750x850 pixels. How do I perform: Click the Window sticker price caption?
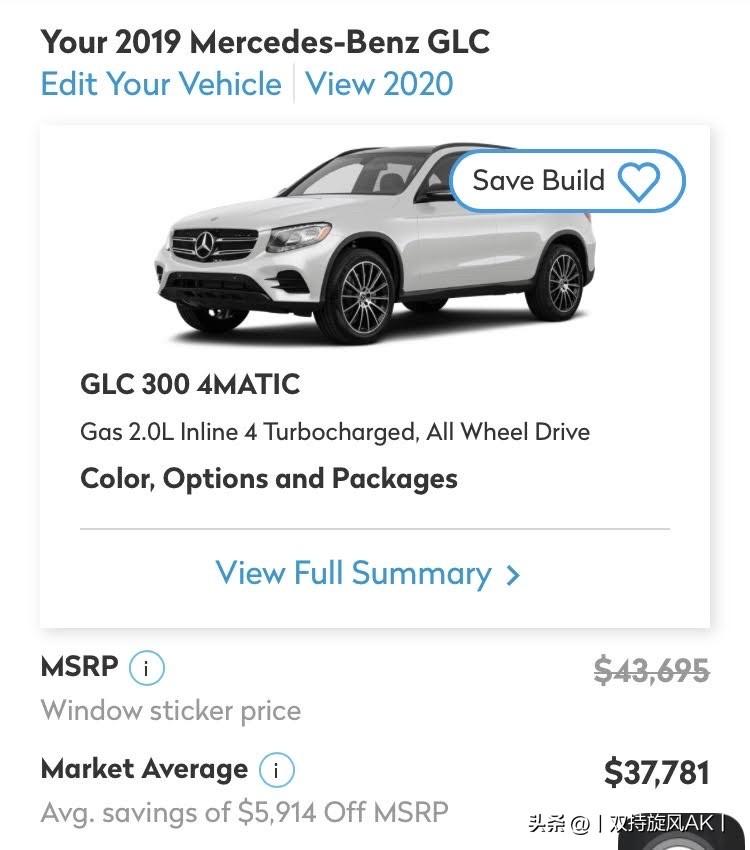pos(171,711)
